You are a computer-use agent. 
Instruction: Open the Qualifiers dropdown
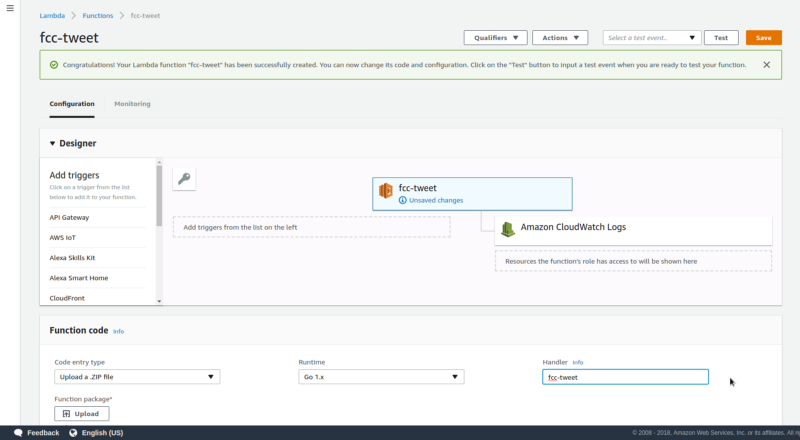tap(495, 38)
